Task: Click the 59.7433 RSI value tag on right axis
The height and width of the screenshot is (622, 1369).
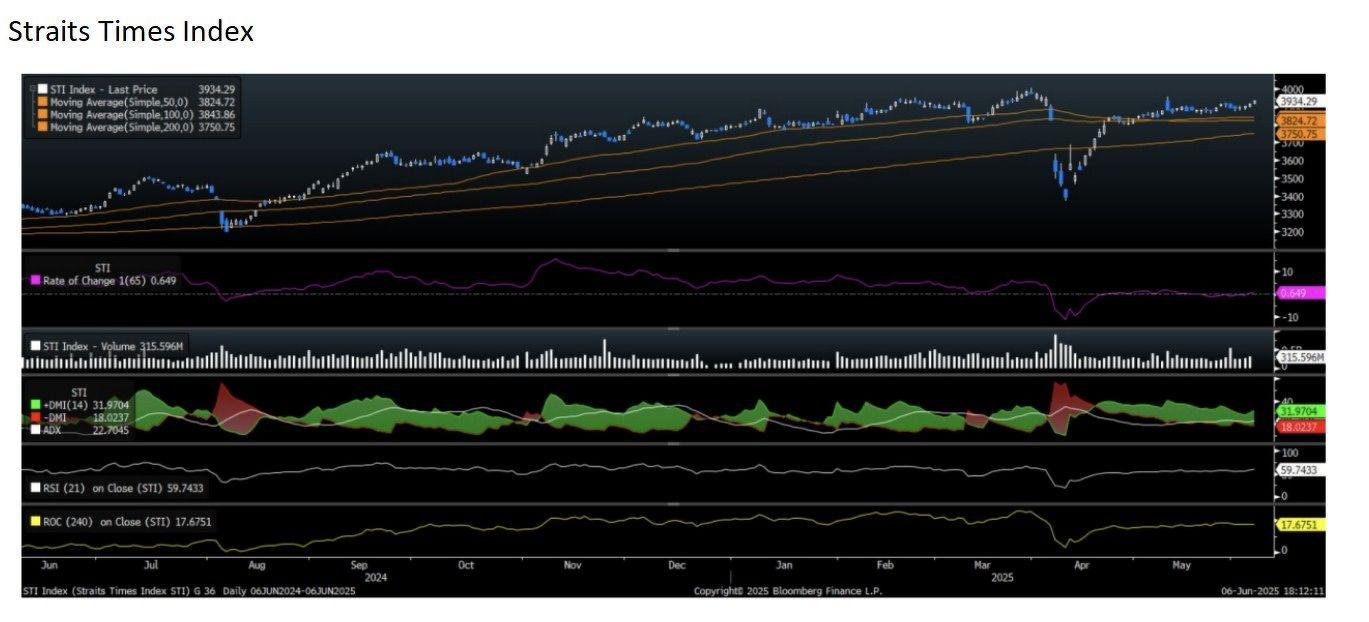Action: (1301, 469)
